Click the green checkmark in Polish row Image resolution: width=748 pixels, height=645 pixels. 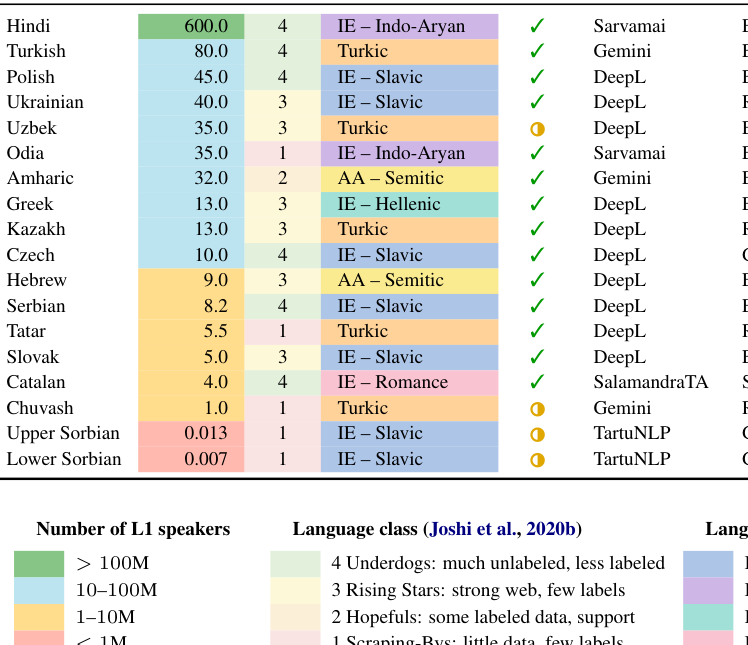(x=537, y=77)
